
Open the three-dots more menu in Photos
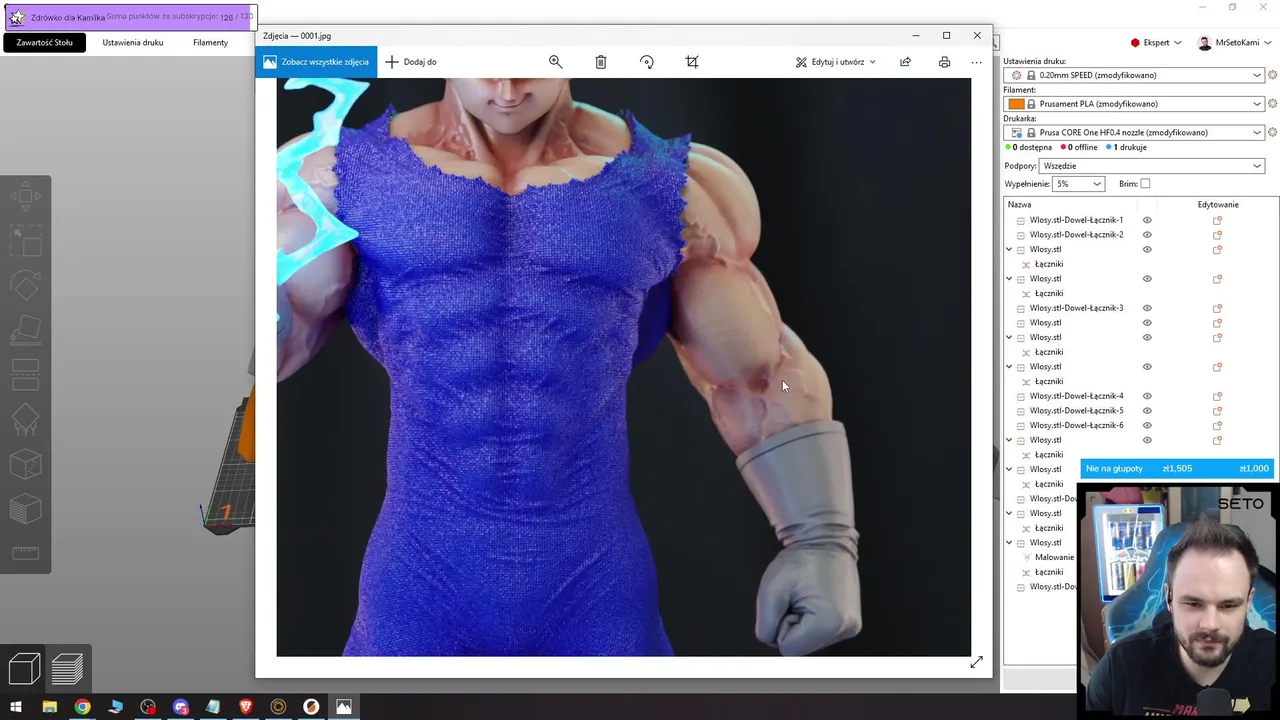tap(977, 62)
